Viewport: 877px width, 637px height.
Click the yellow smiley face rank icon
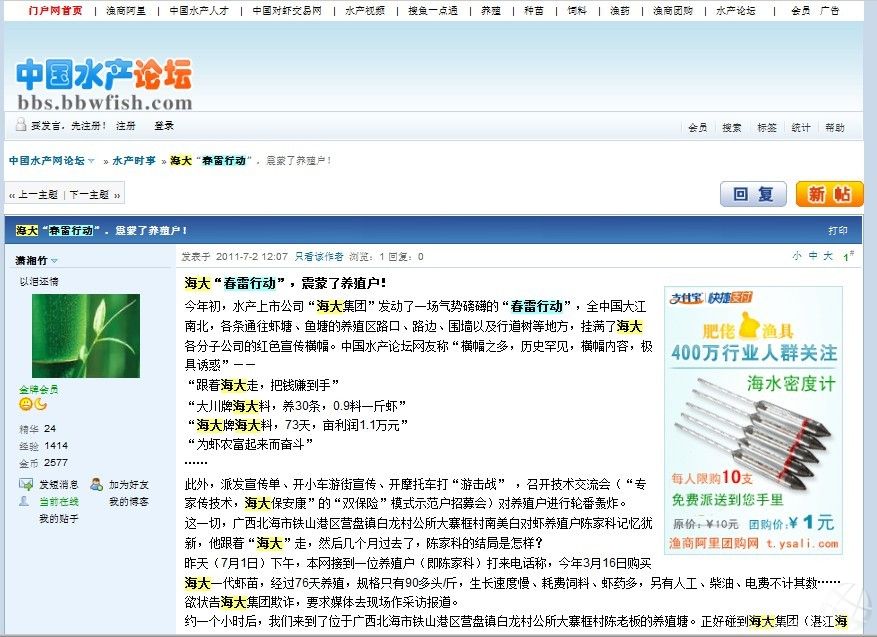click(x=26, y=404)
